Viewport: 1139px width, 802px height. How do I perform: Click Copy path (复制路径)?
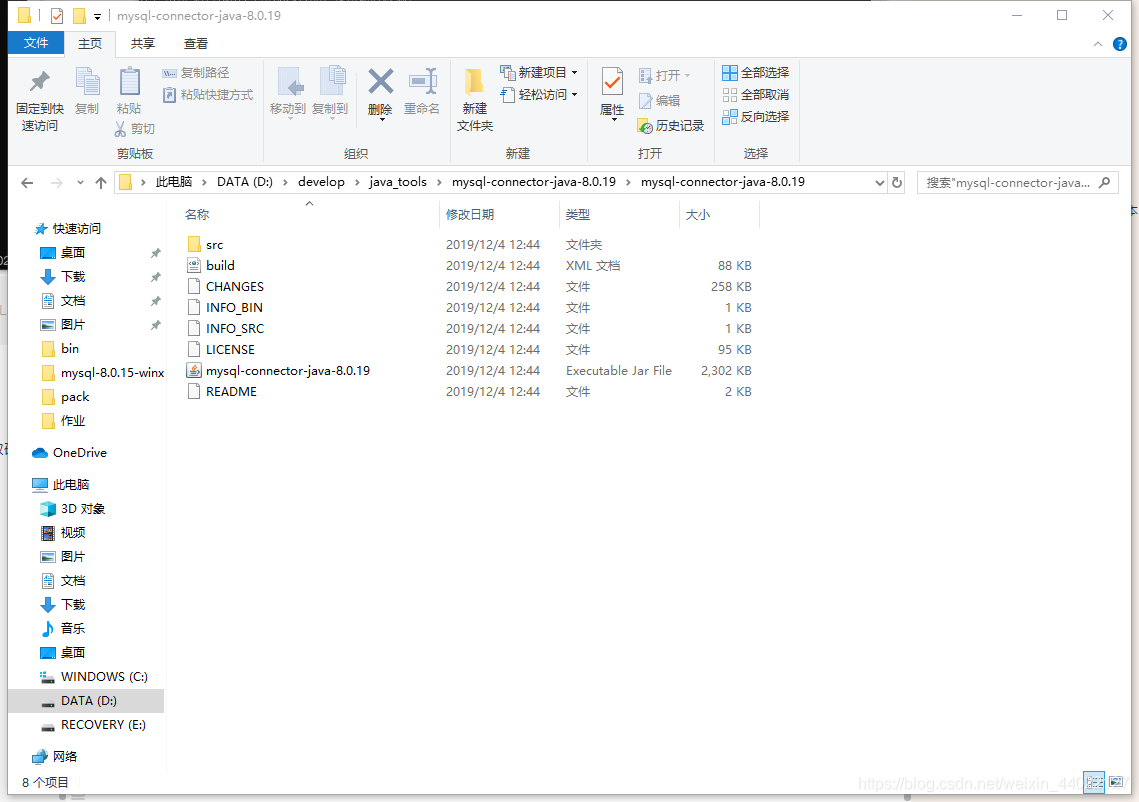(195, 73)
